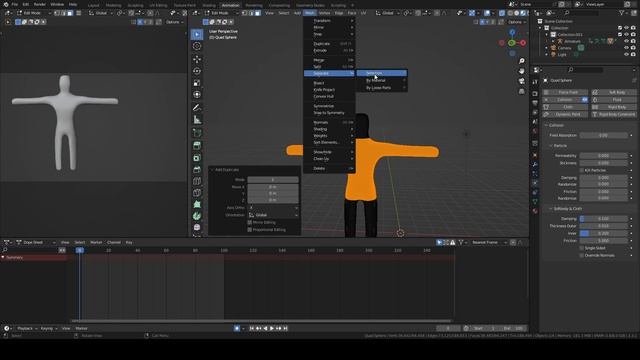This screenshot has width=640, height=360.
Task: Toggle visibility of Collection in outliner
Action: point(627,28)
